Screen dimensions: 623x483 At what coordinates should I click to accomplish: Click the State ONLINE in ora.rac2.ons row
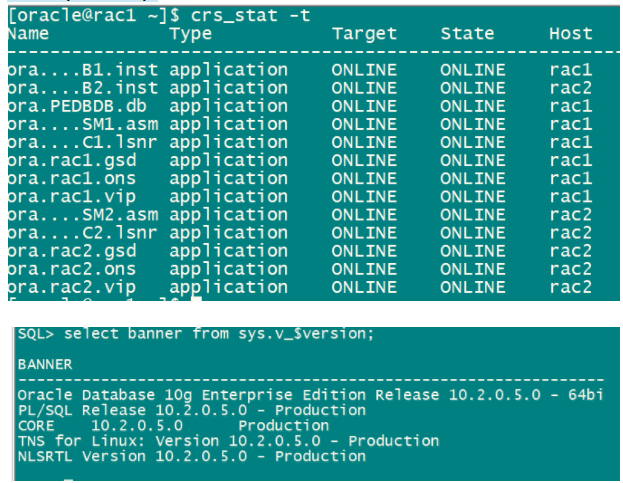(x=473, y=269)
